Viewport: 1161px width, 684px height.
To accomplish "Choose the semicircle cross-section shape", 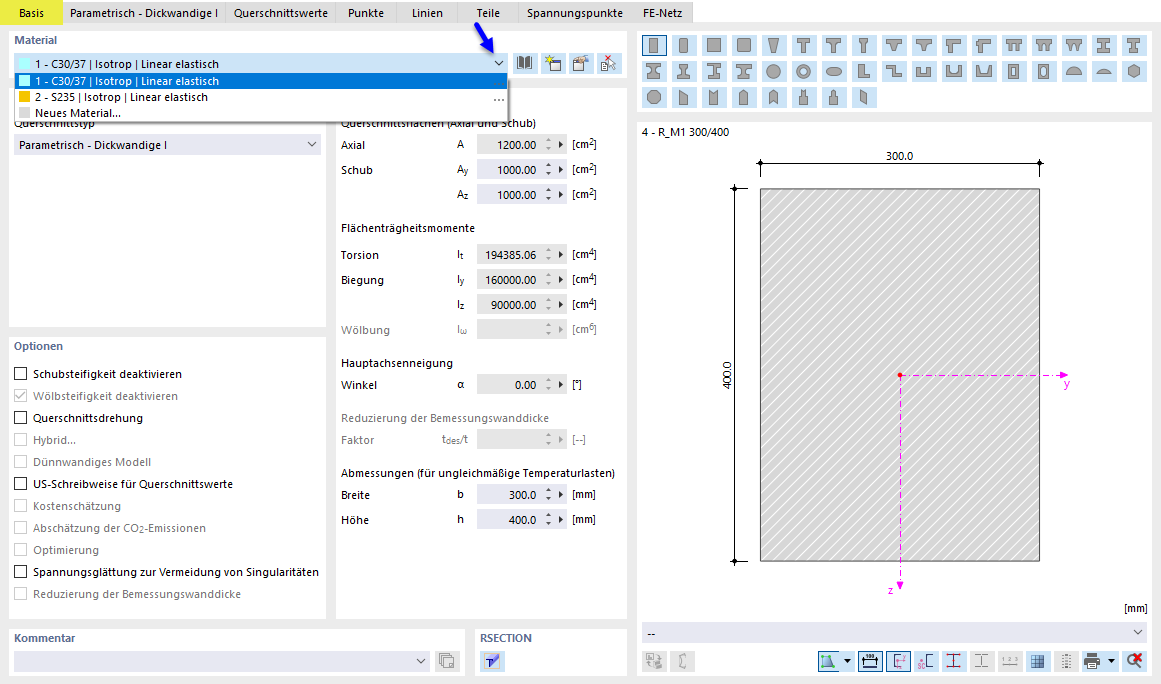I will 1074,72.
